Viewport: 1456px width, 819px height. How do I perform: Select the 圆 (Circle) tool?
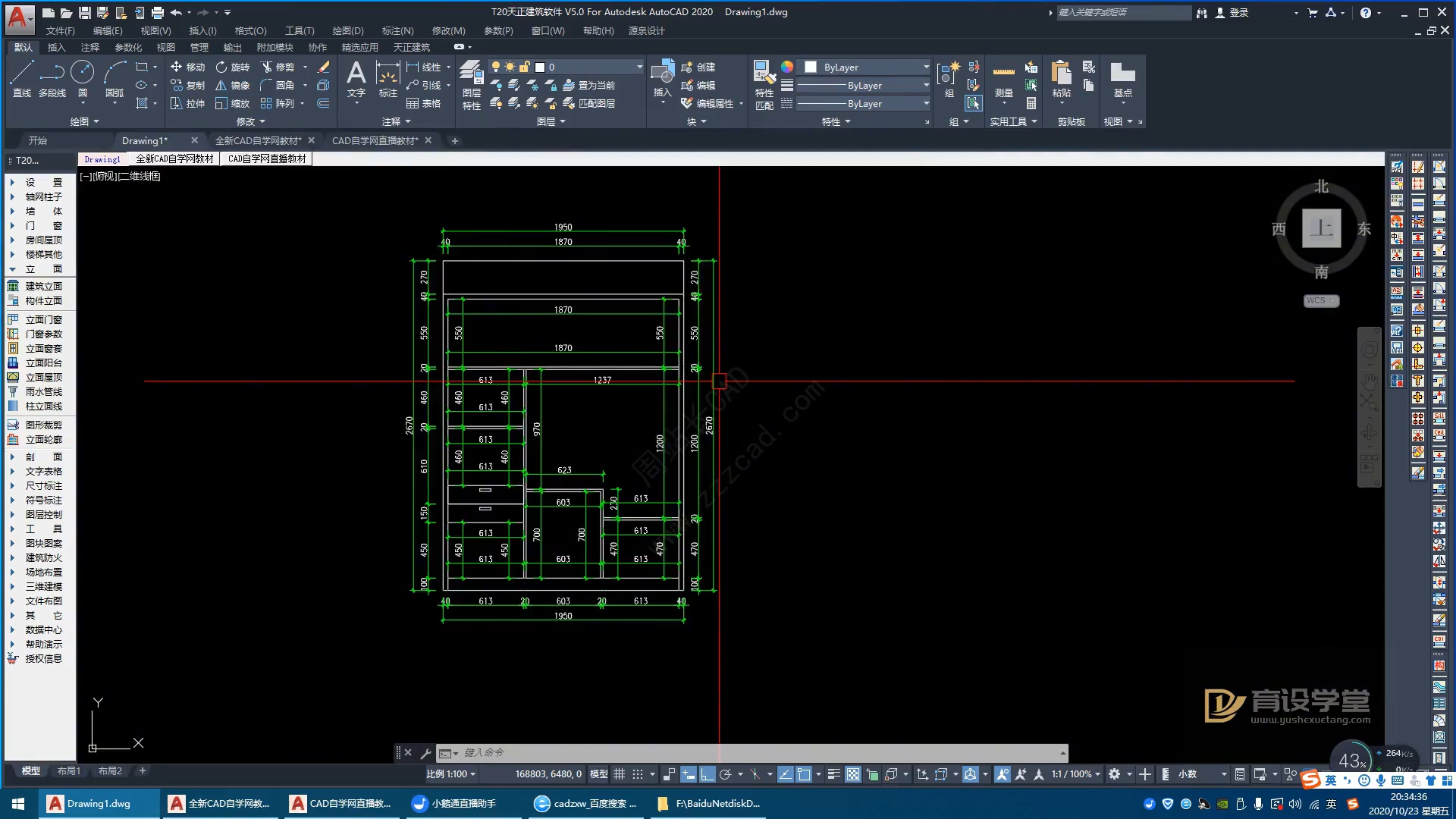(x=82, y=79)
